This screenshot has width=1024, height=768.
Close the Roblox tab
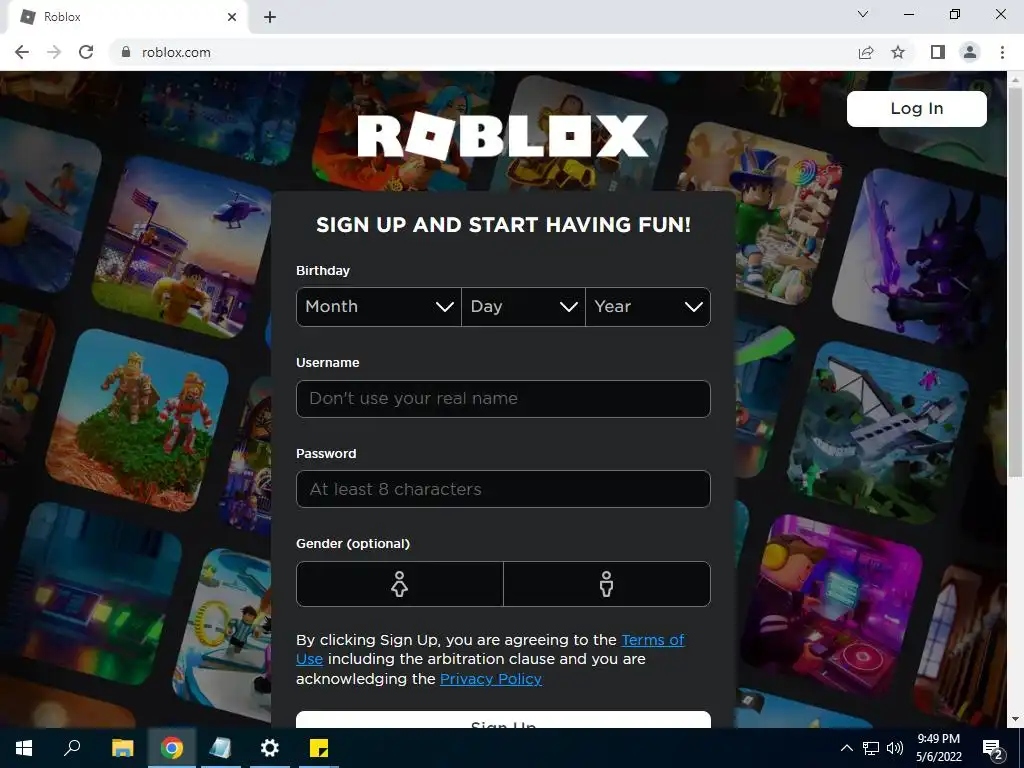232,17
